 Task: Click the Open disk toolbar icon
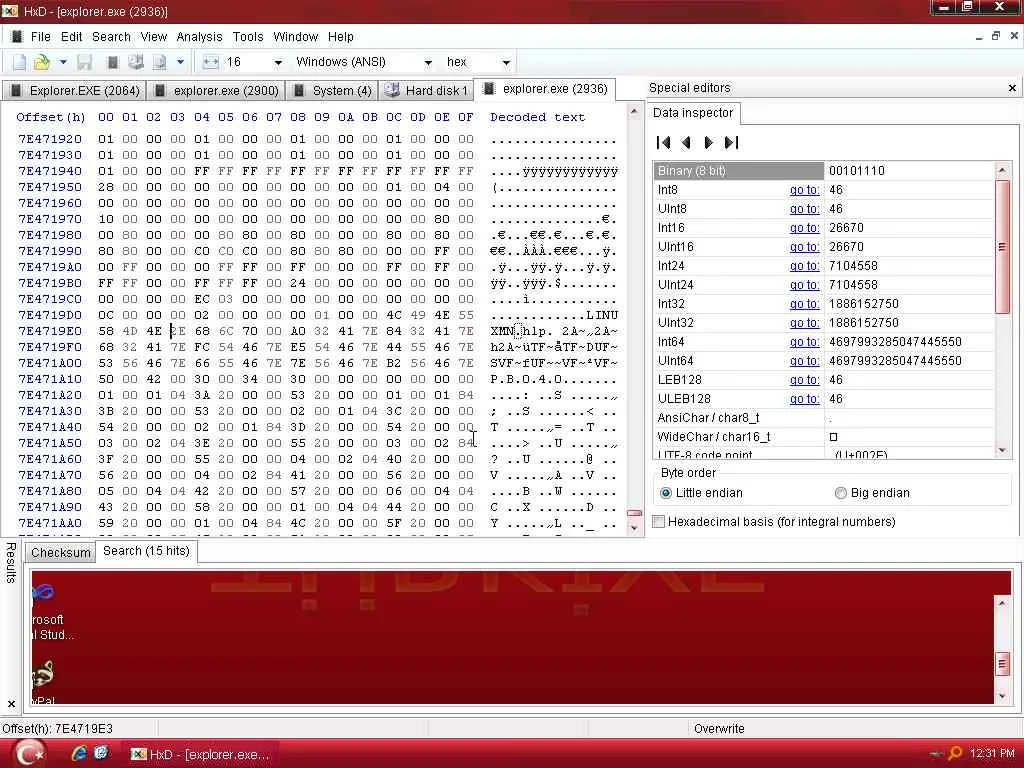point(135,62)
